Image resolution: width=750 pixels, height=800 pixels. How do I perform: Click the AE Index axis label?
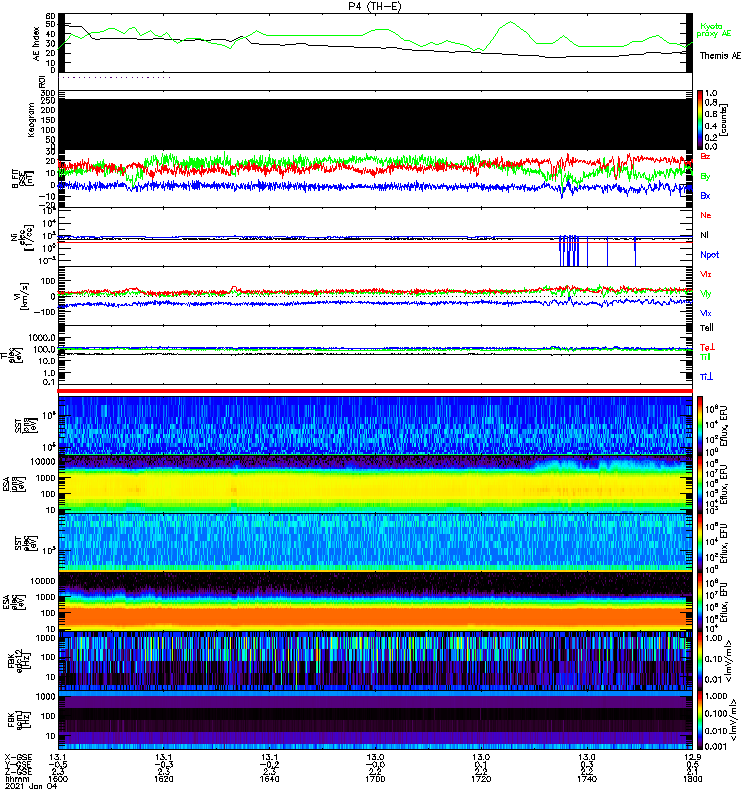click(36, 43)
